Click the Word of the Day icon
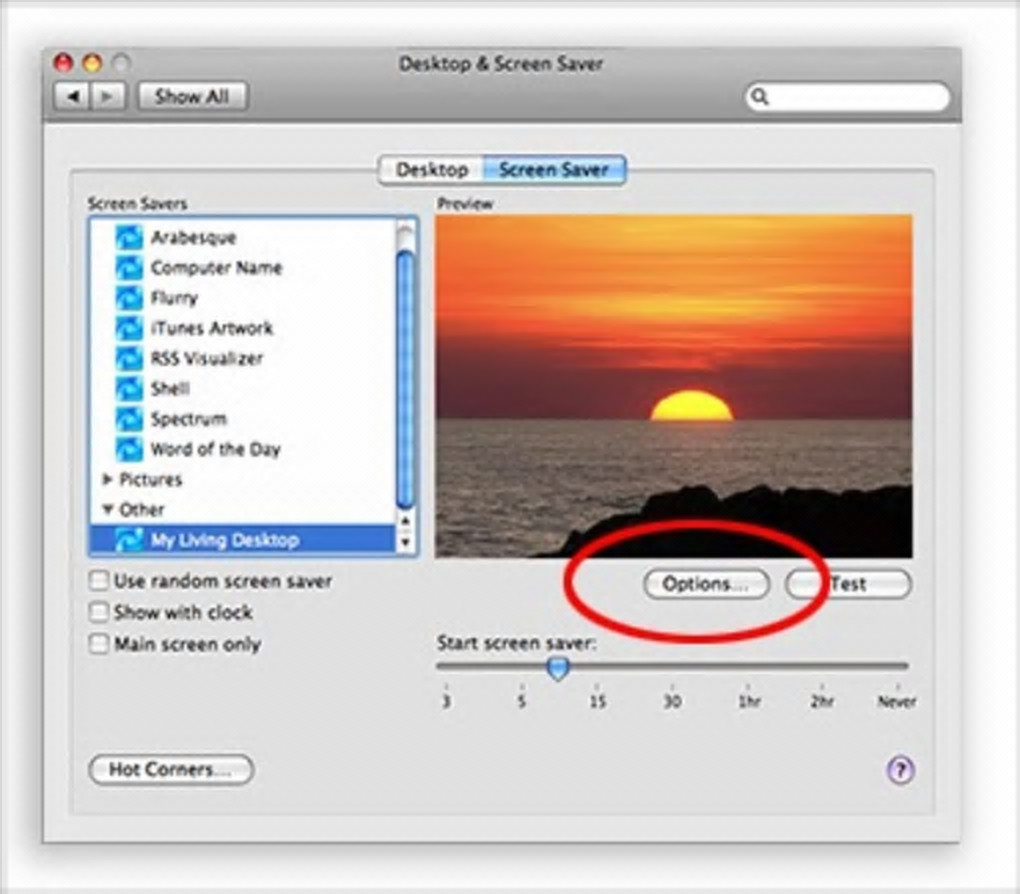The image size is (1020, 894). coord(129,449)
